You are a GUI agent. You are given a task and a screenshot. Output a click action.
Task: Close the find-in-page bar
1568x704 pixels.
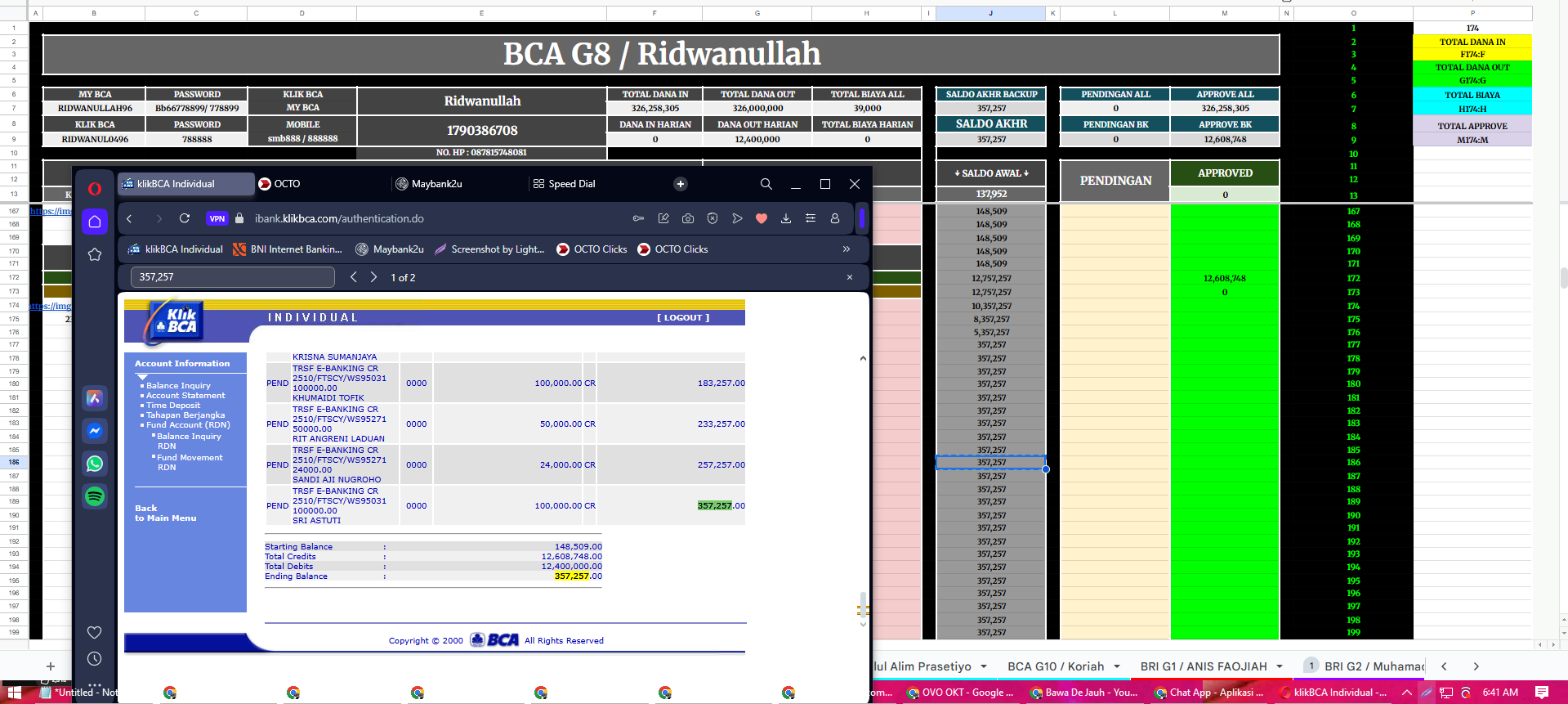[850, 277]
